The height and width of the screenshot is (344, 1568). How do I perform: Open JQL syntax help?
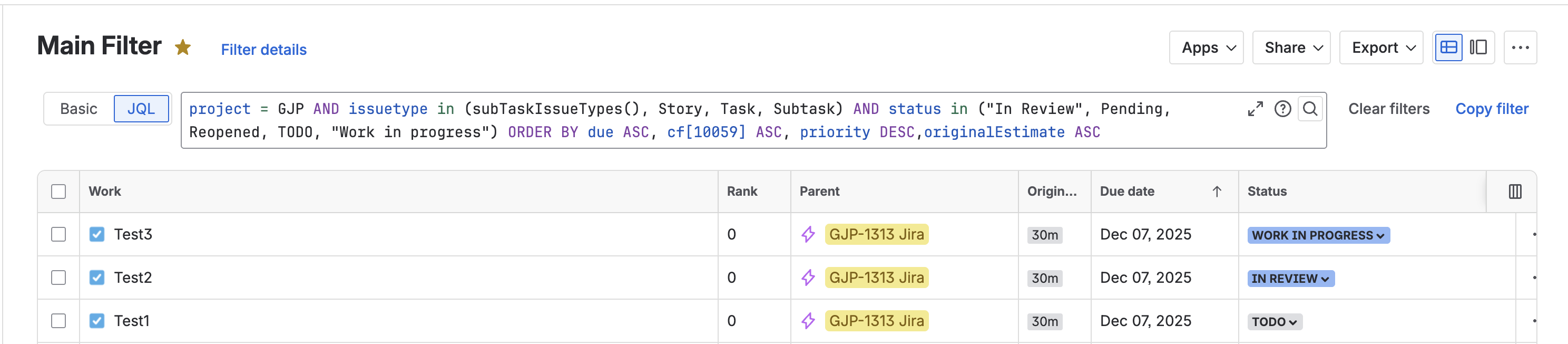[x=1282, y=109]
